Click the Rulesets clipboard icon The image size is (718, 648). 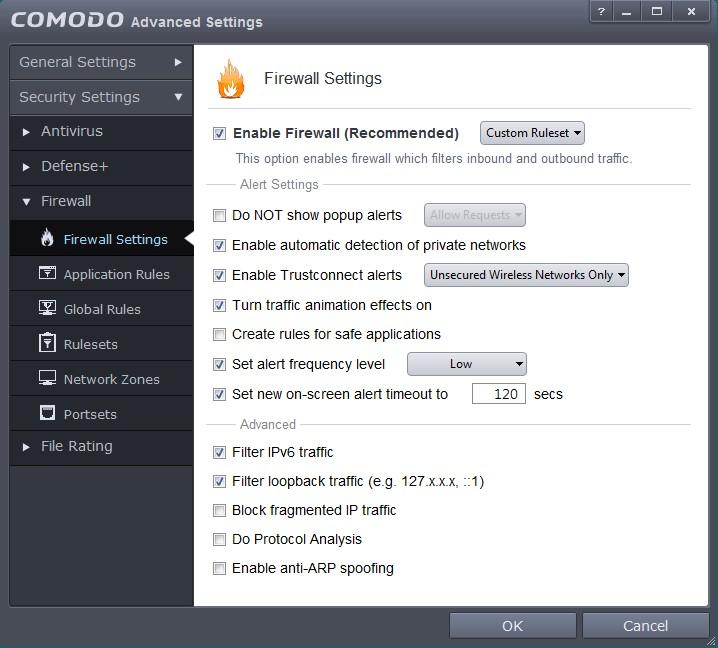[x=47, y=343]
